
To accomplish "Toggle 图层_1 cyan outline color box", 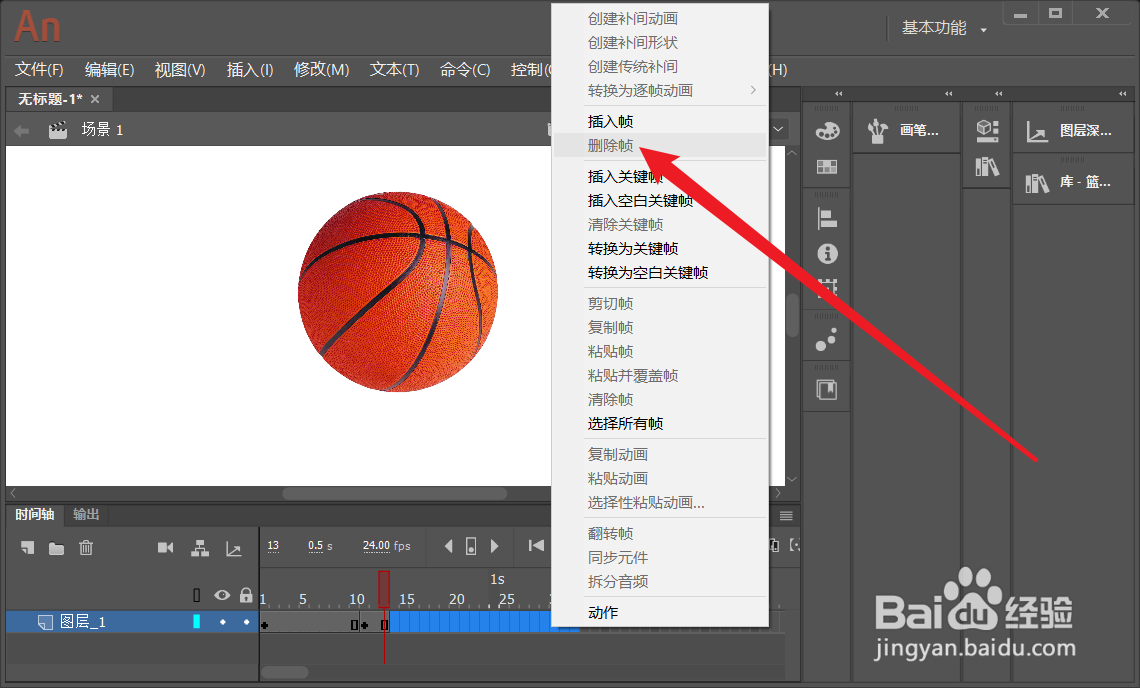I will pyautogui.click(x=196, y=622).
